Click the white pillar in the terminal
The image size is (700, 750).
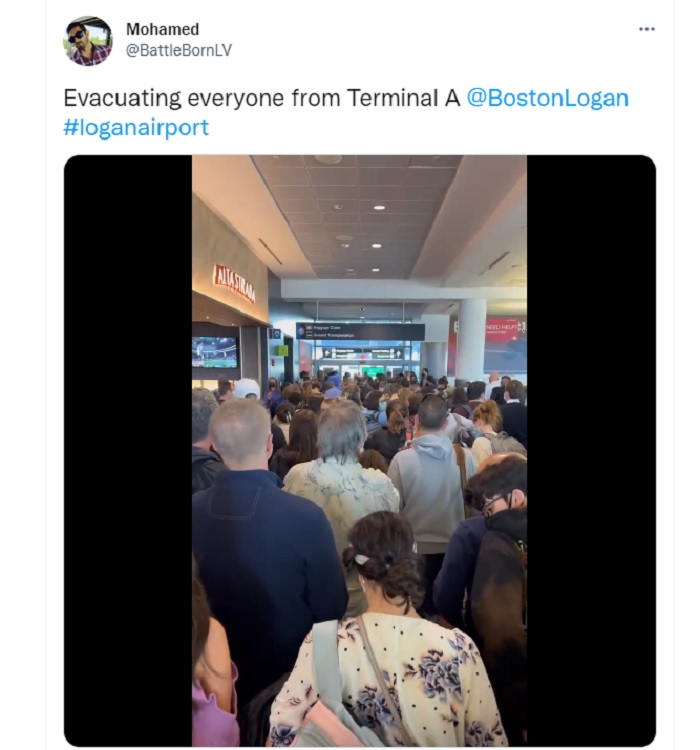click(x=471, y=341)
